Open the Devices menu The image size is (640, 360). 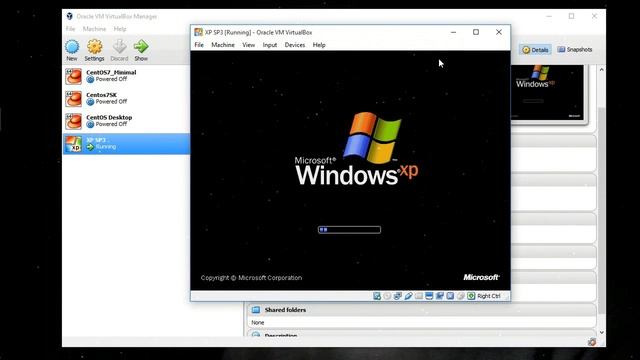pos(295,45)
